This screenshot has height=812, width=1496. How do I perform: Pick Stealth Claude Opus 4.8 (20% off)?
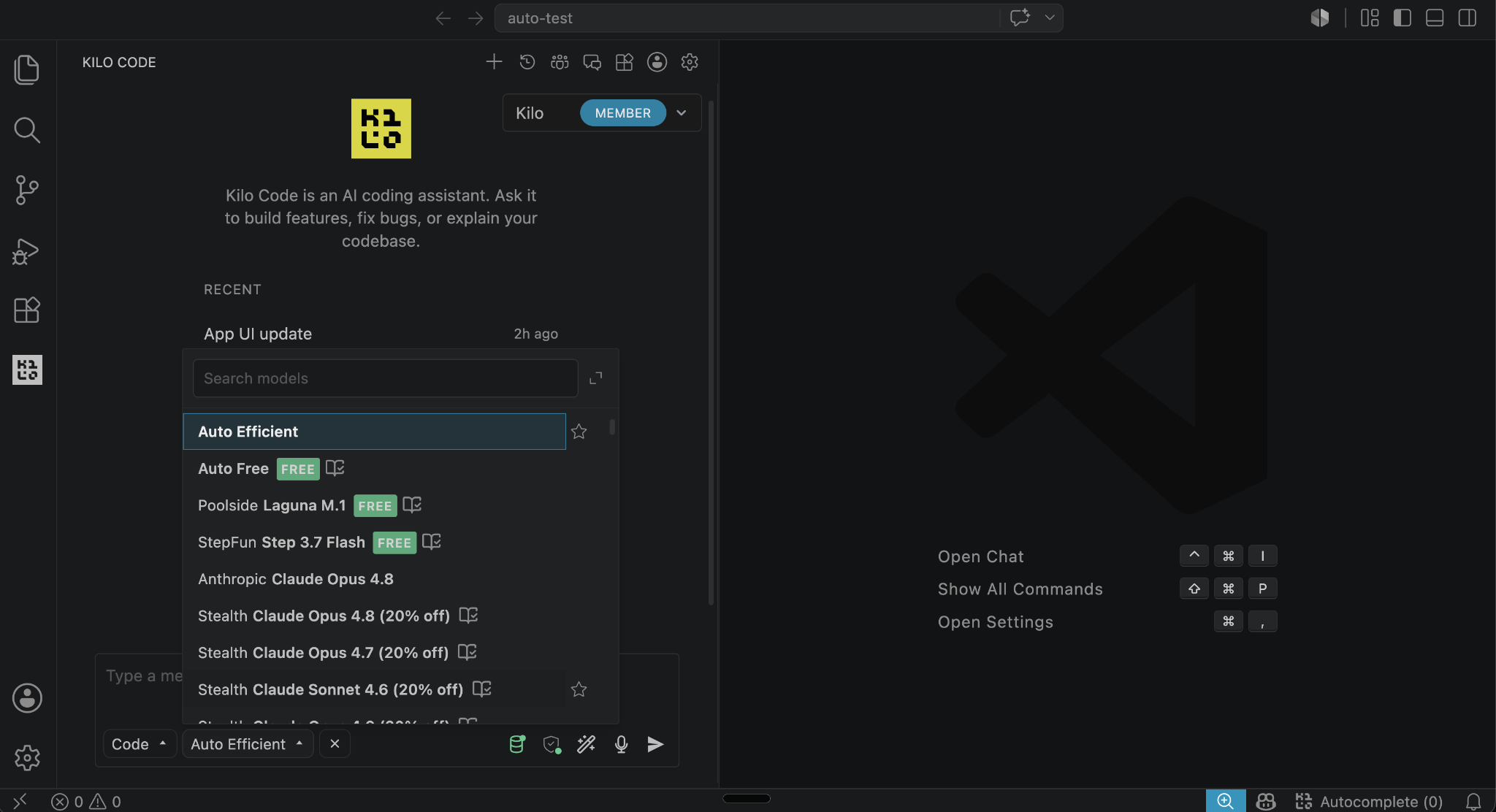pos(374,616)
